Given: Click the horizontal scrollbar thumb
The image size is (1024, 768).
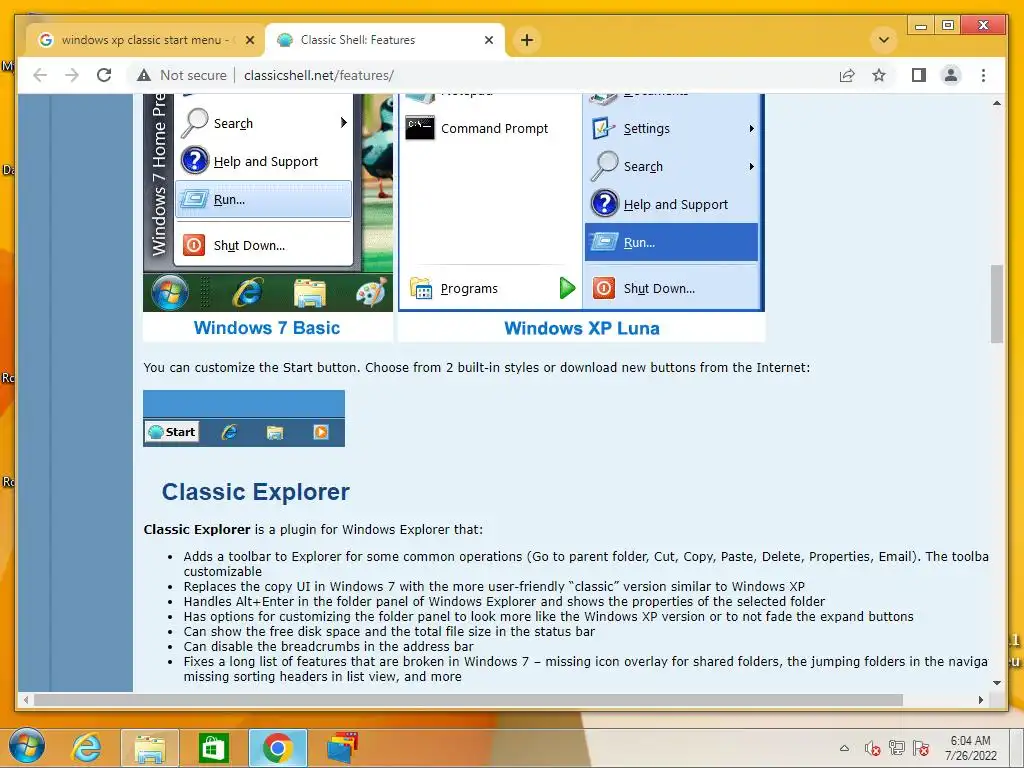Looking at the screenshot, I should 468,700.
